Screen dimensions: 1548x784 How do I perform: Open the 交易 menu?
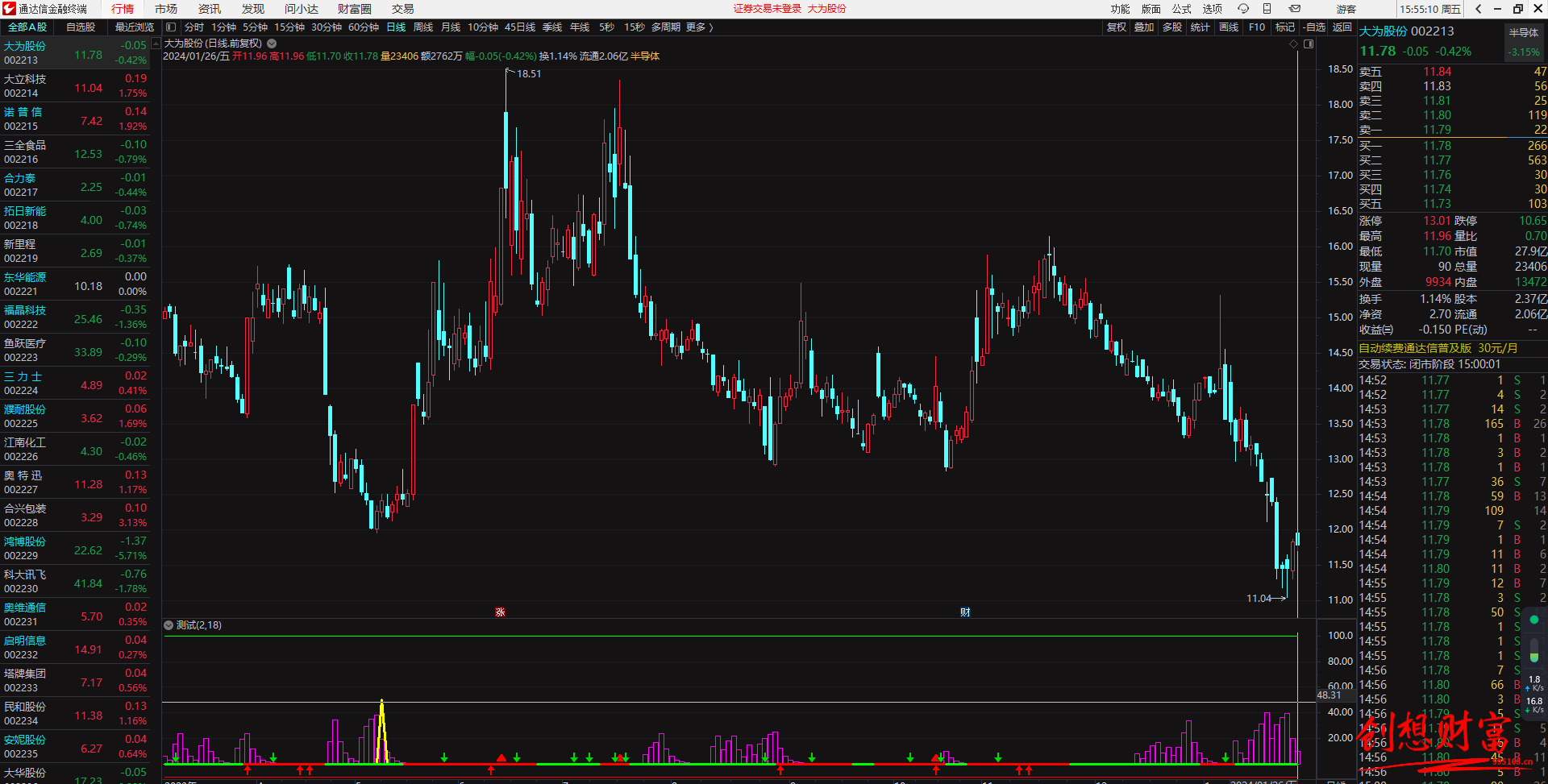[403, 9]
